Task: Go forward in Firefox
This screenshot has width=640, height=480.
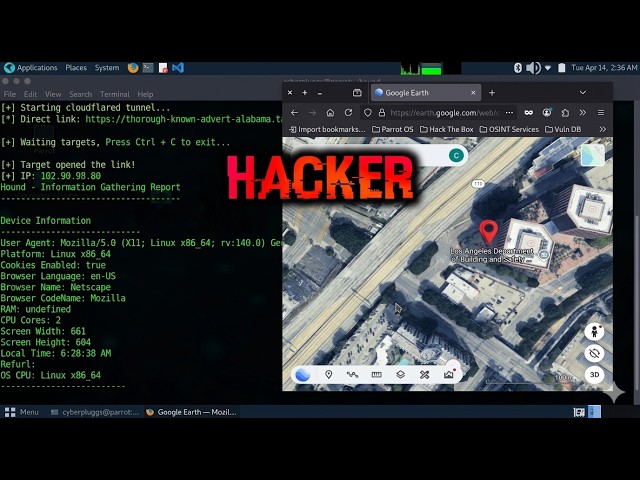Action: coord(312,113)
